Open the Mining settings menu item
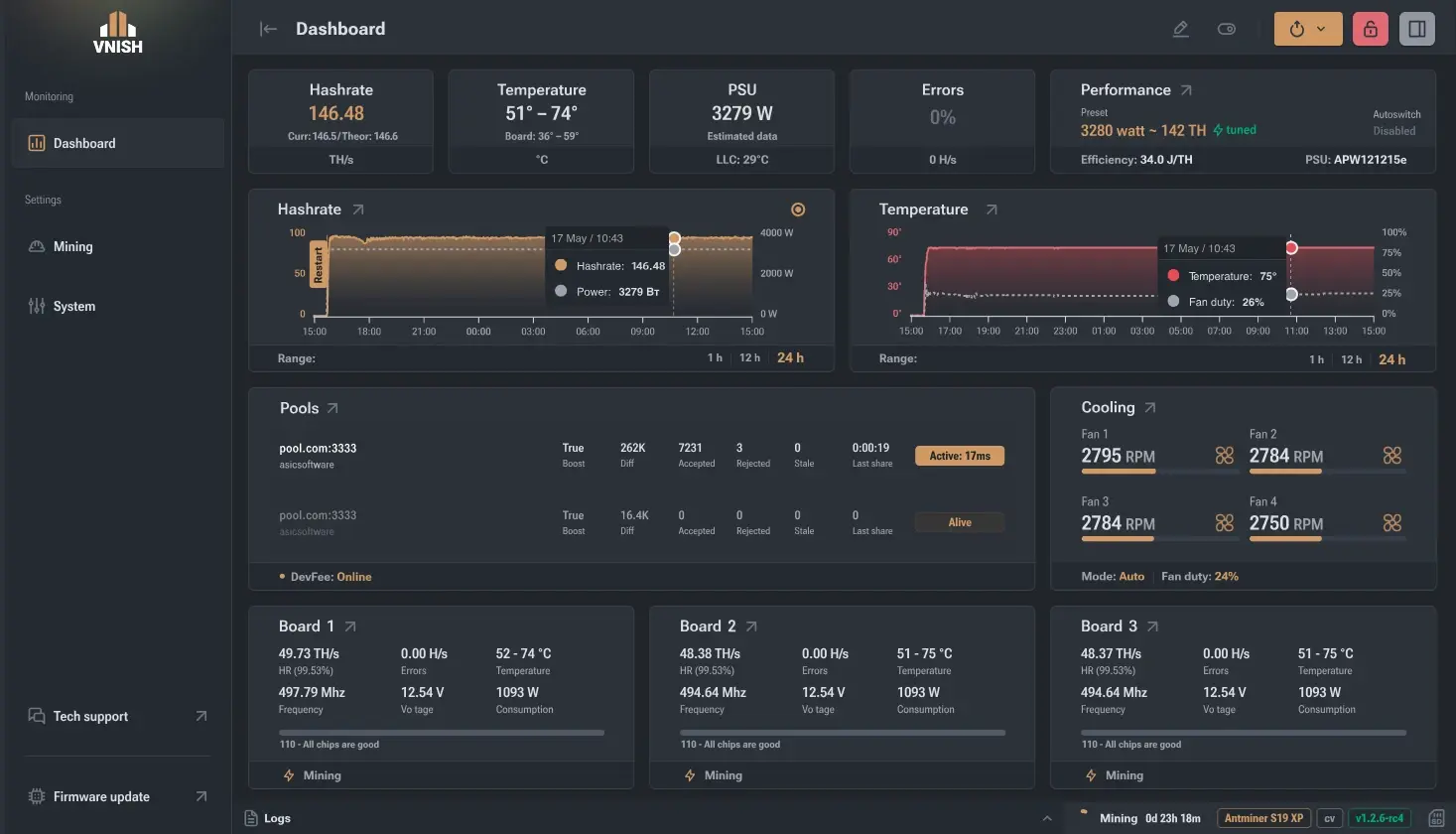Image resolution: width=1456 pixels, height=834 pixels. click(x=73, y=247)
